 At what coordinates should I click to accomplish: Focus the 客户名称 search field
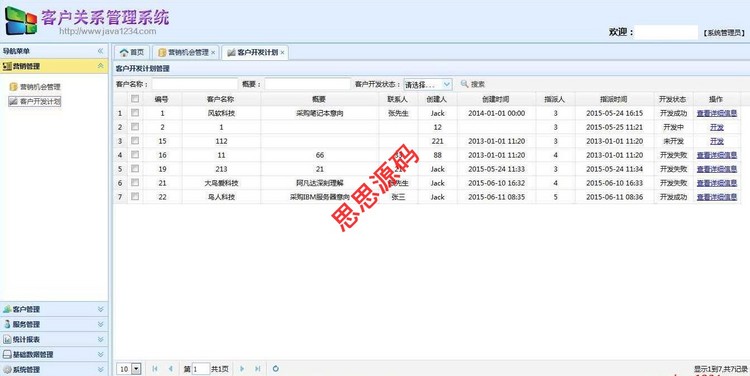[195, 84]
